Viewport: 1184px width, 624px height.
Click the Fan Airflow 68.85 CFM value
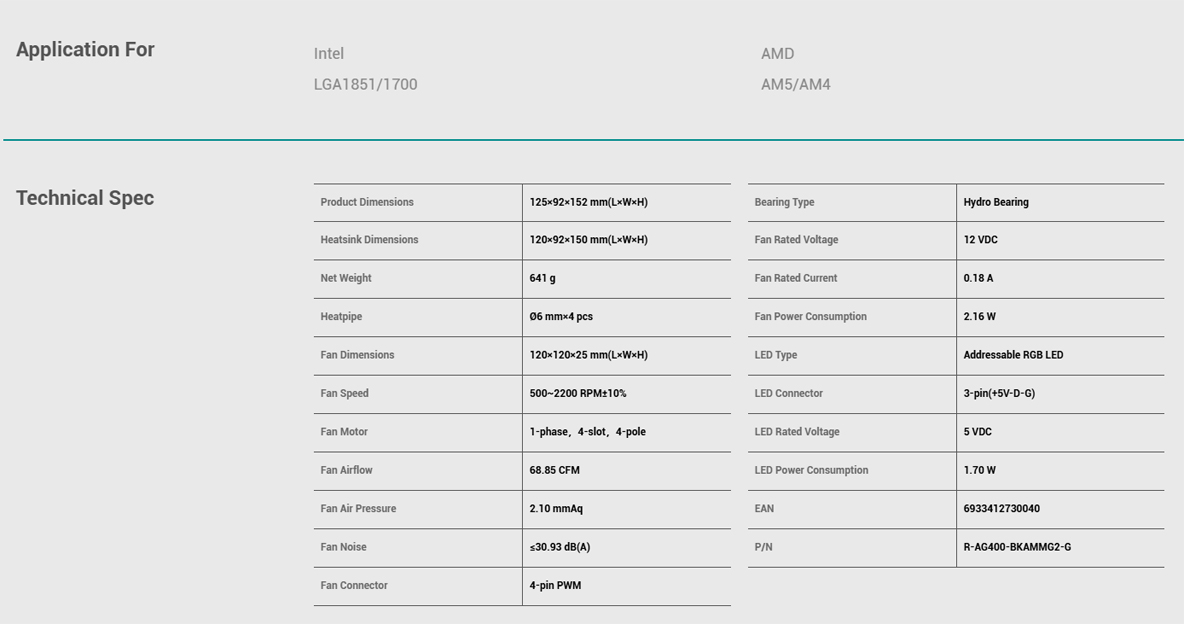pos(554,470)
